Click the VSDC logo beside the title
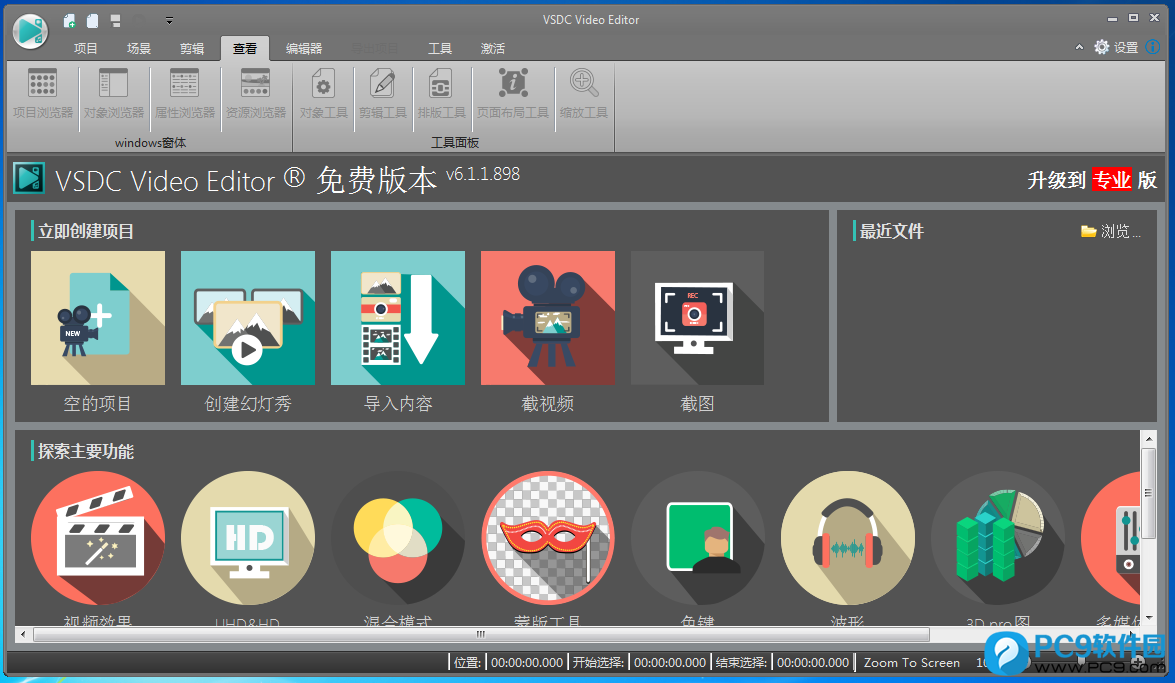This screenshot has width=1175, height=683. point(29,178)
